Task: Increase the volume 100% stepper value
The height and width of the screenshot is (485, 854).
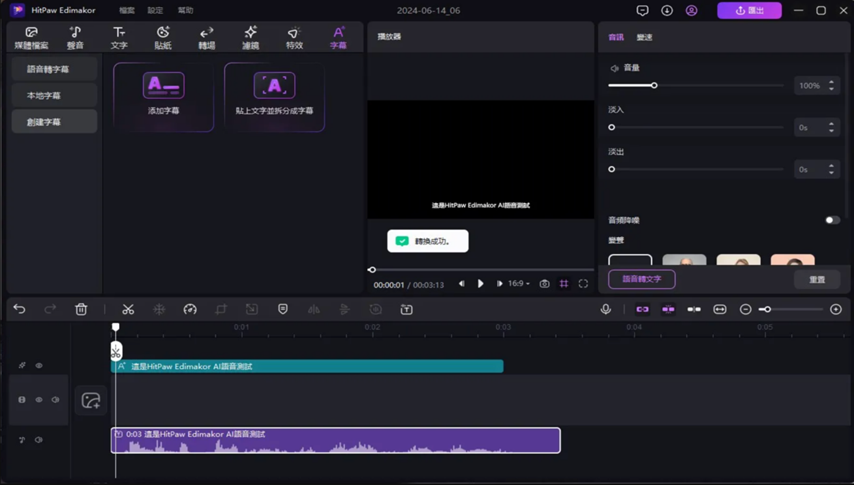Action: click(831, 83)
